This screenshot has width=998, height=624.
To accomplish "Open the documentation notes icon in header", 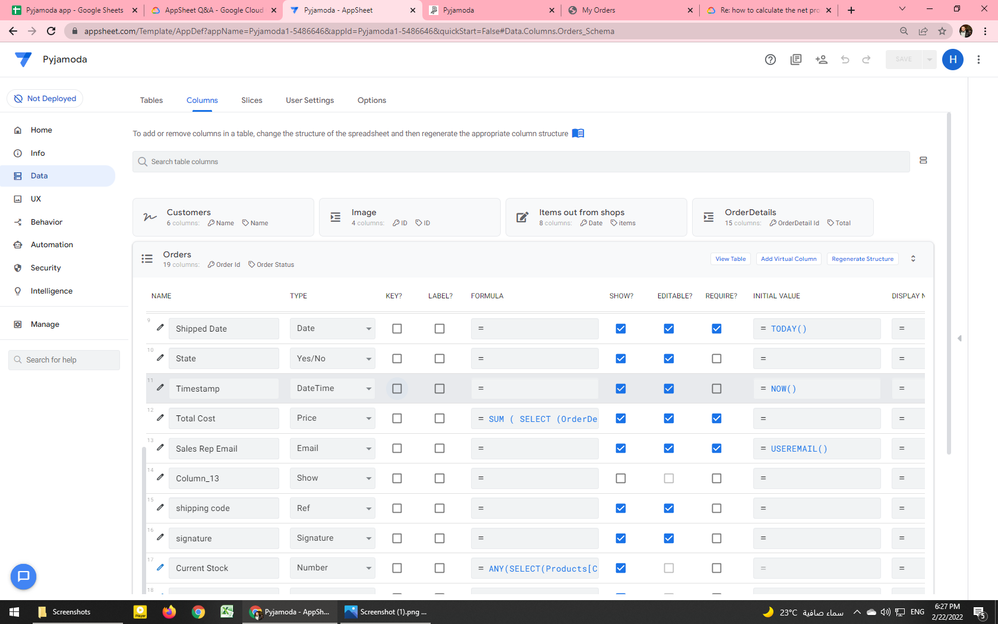I will pyautogui.click(x=796, y=59).
